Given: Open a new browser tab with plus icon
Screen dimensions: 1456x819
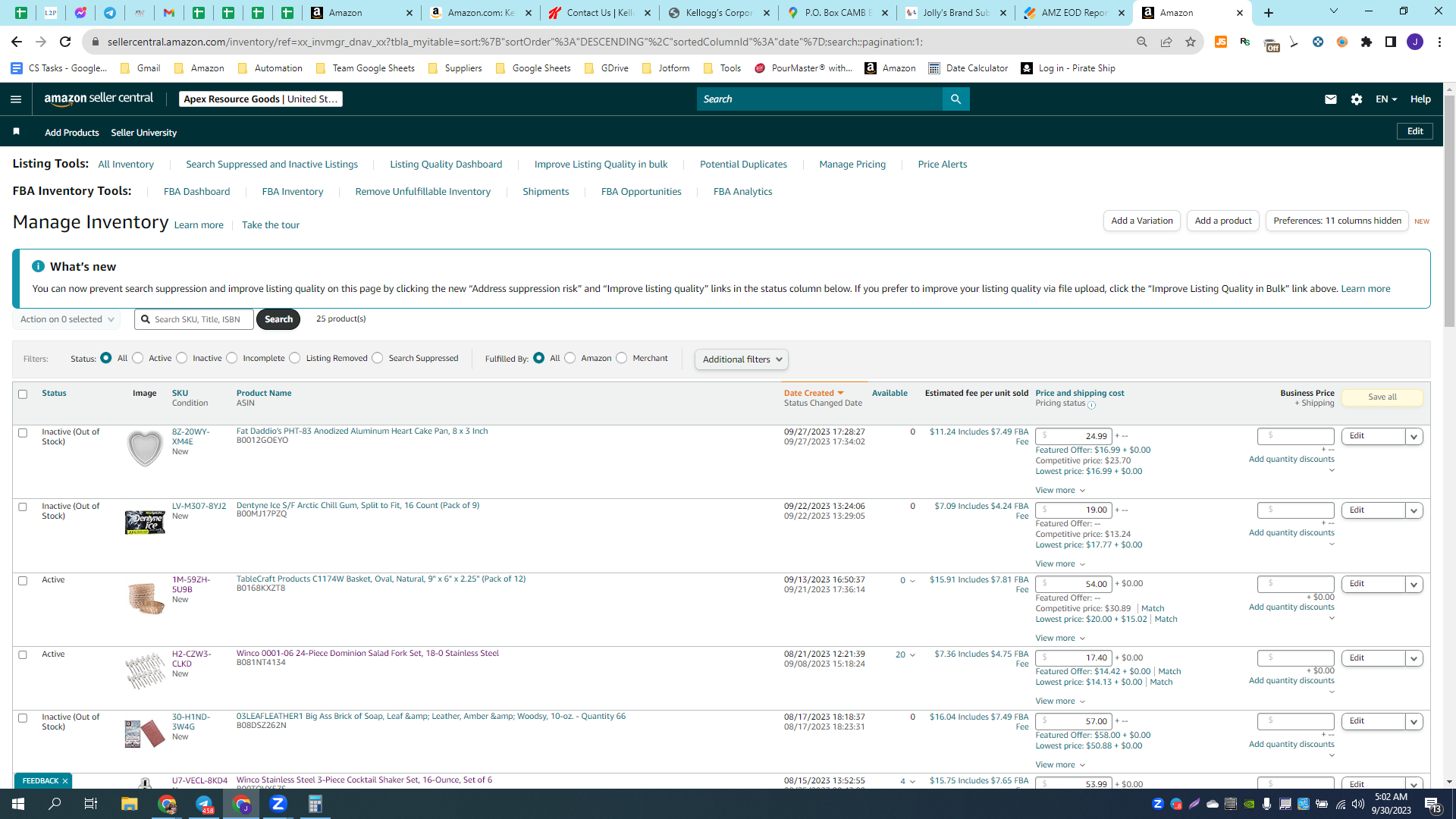Looking at the screenshot, I should pyautogui.click(x=1269, y=13).
